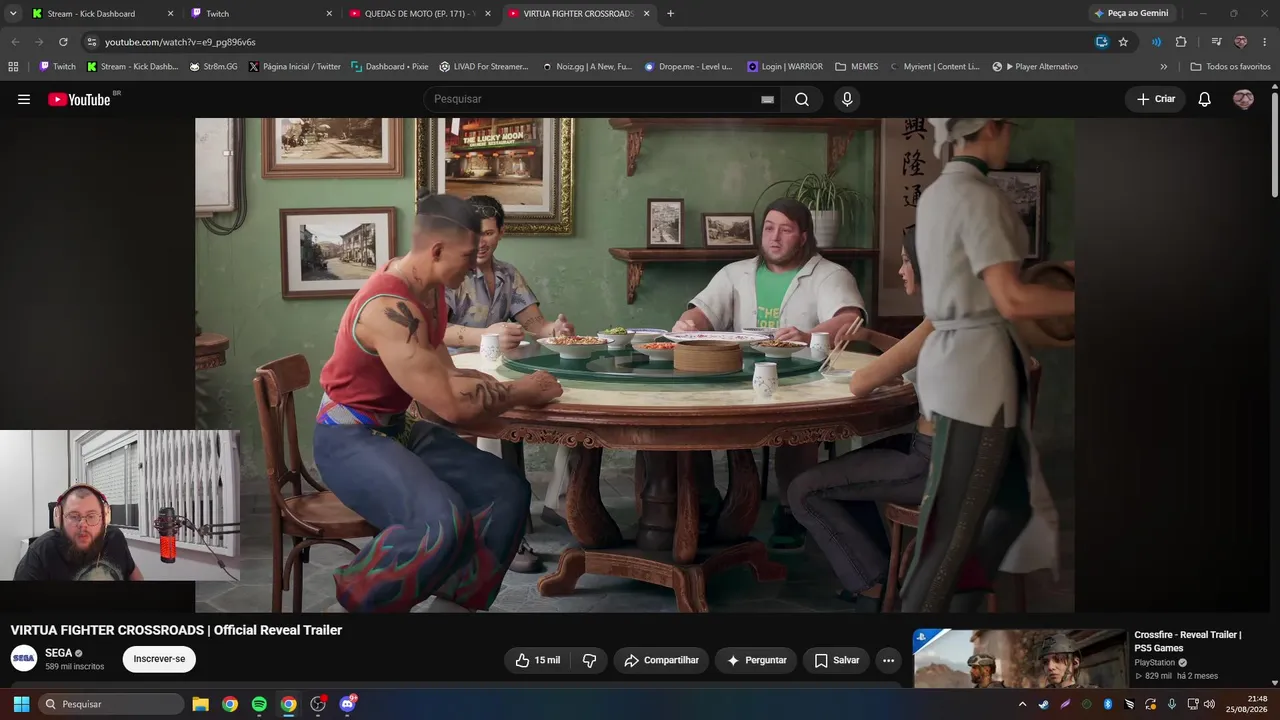Open Discord from the taskbar
The width and height of the screenshot is (1280, 720).
pos(347,704)
